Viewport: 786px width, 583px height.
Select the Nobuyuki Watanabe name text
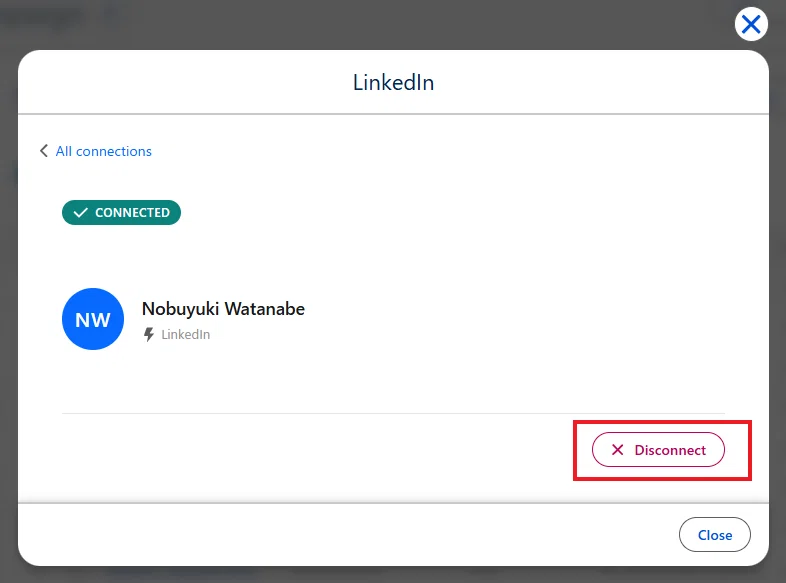click(x=223, y=309)
